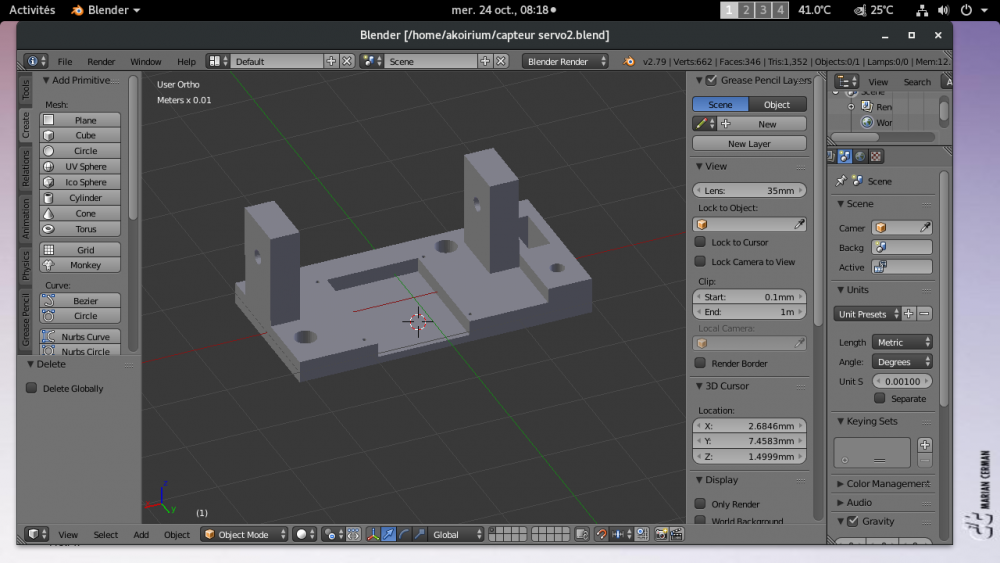Click the Texture properties tab icon
Image resolution: width=1000 pixels, height=563 pixels.
click(x=877, y=156)
